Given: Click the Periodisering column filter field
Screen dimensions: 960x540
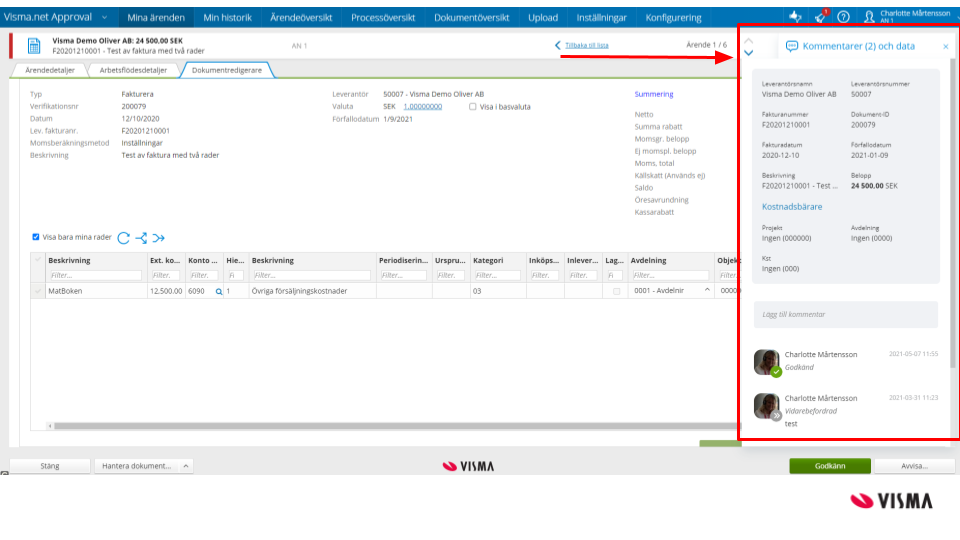Looking at the screenshot, I should (403, 276).
